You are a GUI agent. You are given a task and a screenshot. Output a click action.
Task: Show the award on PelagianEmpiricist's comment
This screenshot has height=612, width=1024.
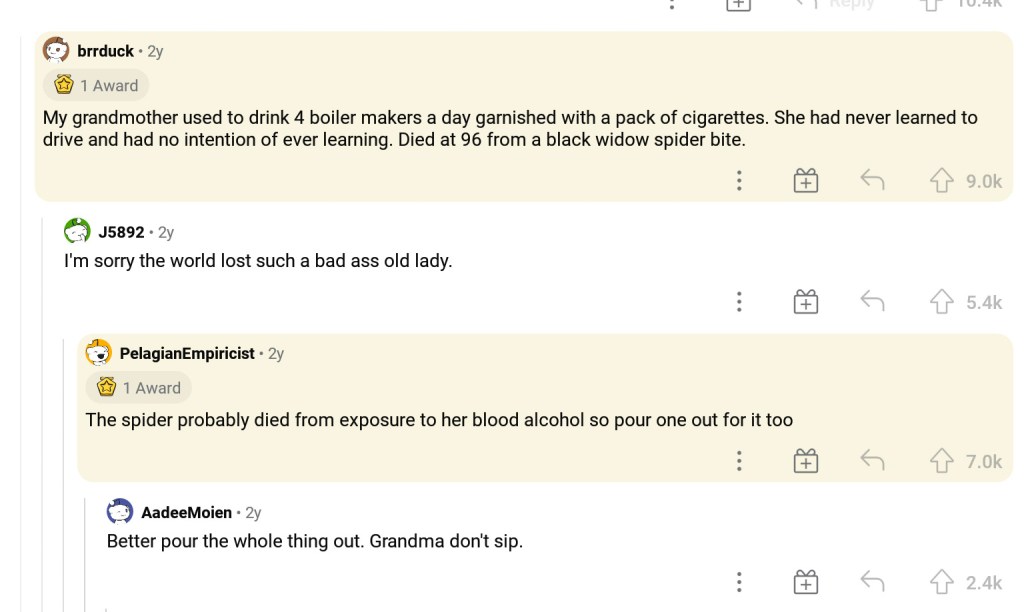tap(139, 387)
